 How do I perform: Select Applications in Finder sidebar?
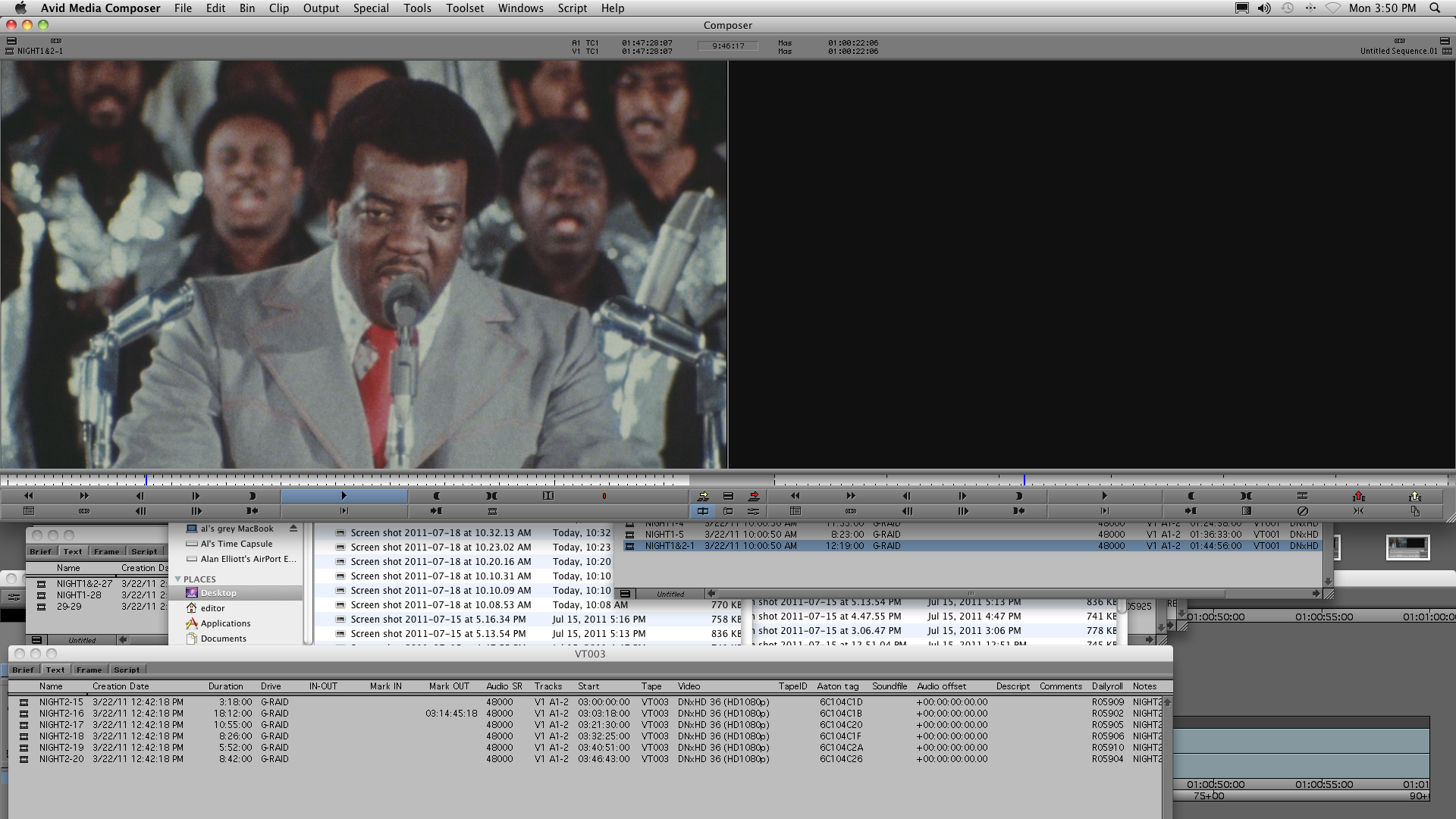click(x=225, y=623)
